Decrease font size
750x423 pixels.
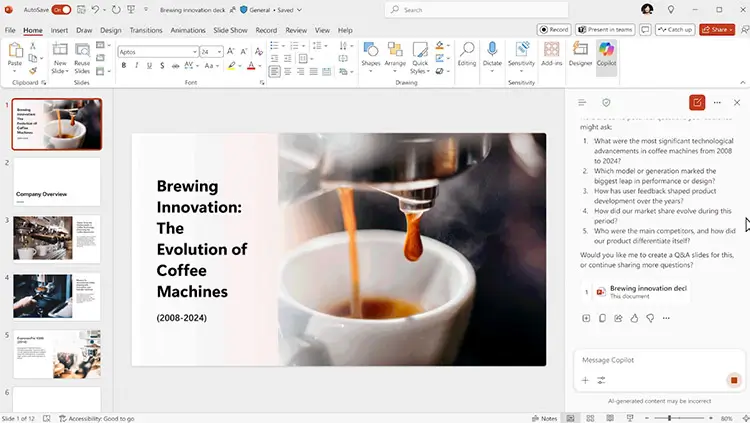244,51
